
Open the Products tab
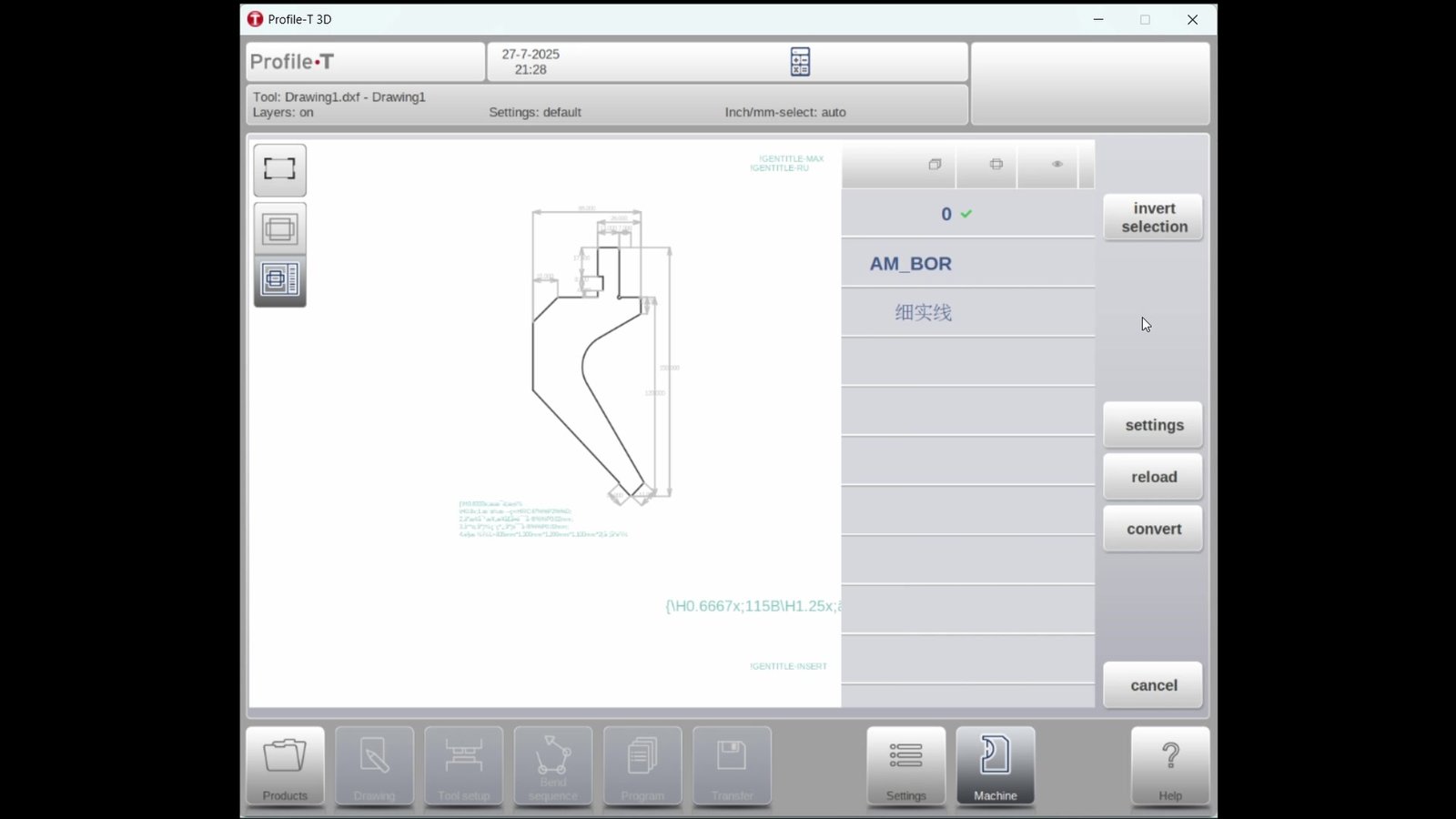(285, 766)
